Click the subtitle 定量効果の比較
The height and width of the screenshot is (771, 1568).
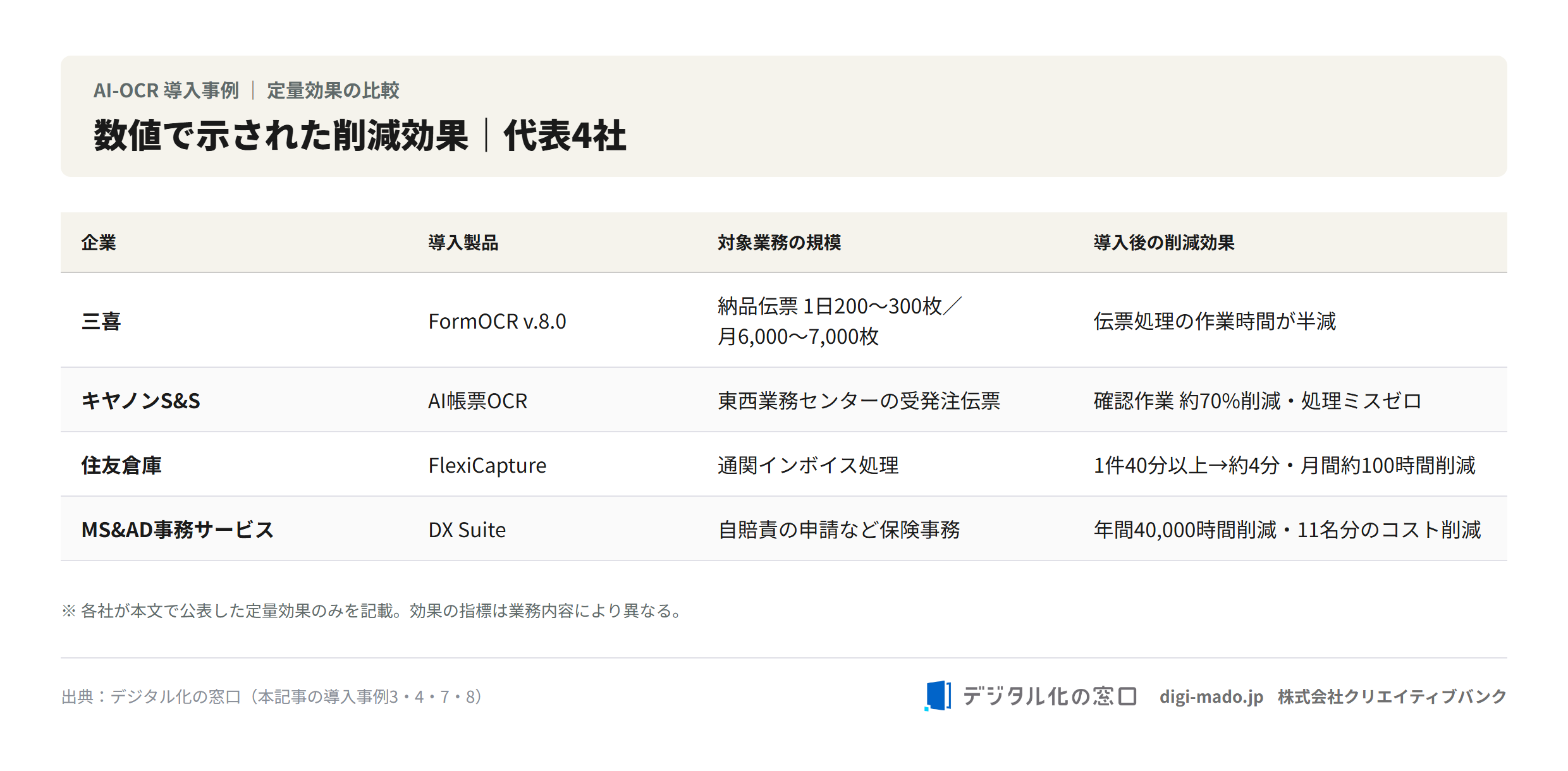(333, 90)
